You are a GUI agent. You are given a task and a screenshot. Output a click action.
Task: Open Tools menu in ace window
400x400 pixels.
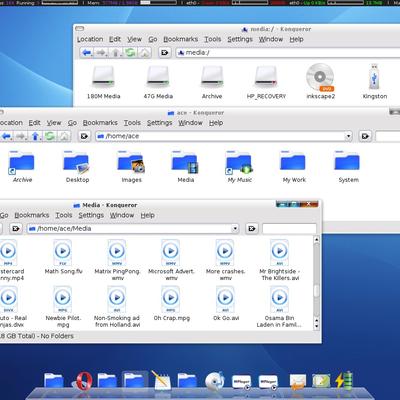[132, 123]
